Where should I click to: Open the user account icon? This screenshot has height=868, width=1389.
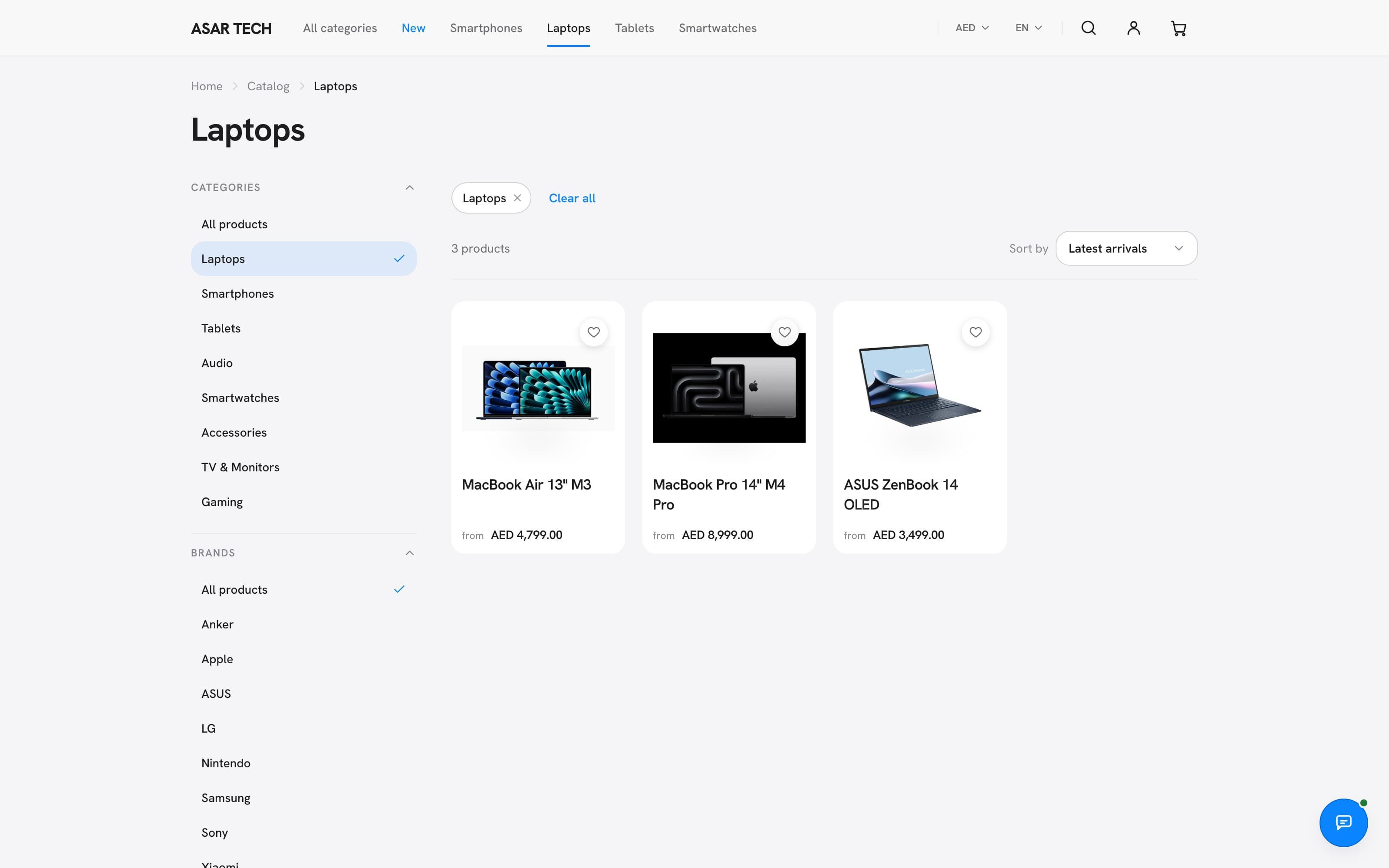pyautogui.click(x=1134, y=28)
